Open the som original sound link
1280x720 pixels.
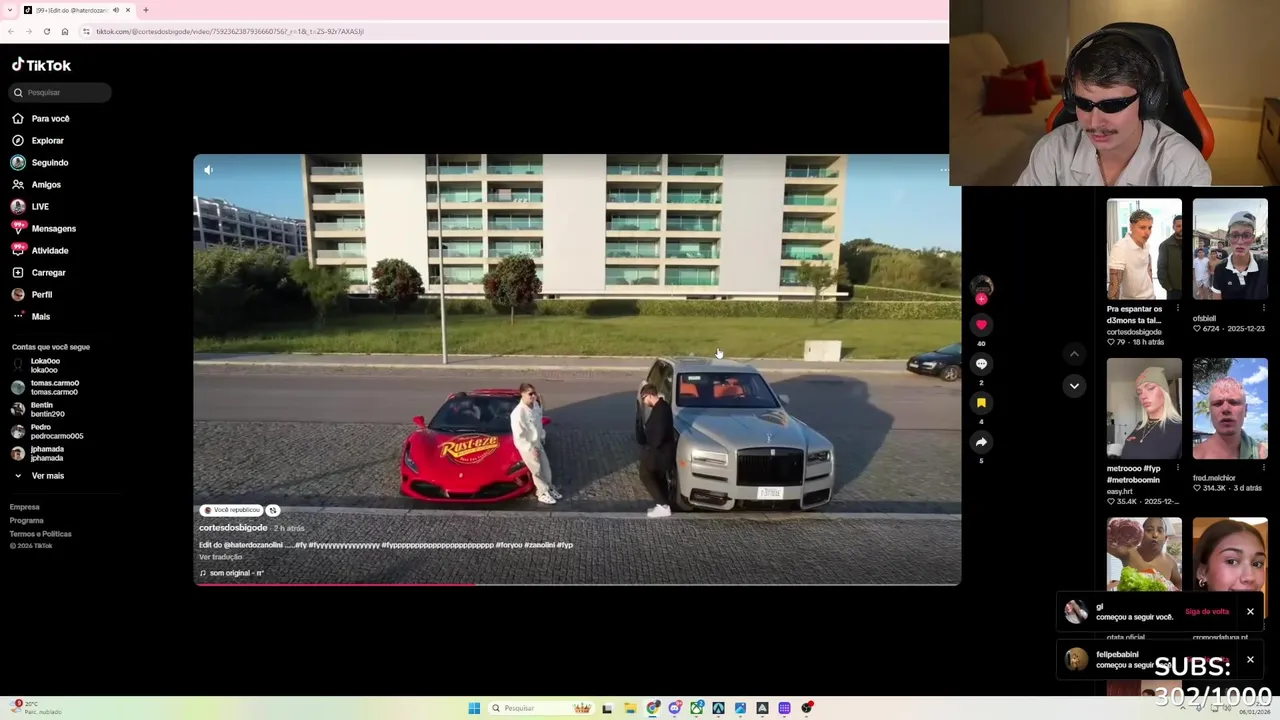coord(231,573)
